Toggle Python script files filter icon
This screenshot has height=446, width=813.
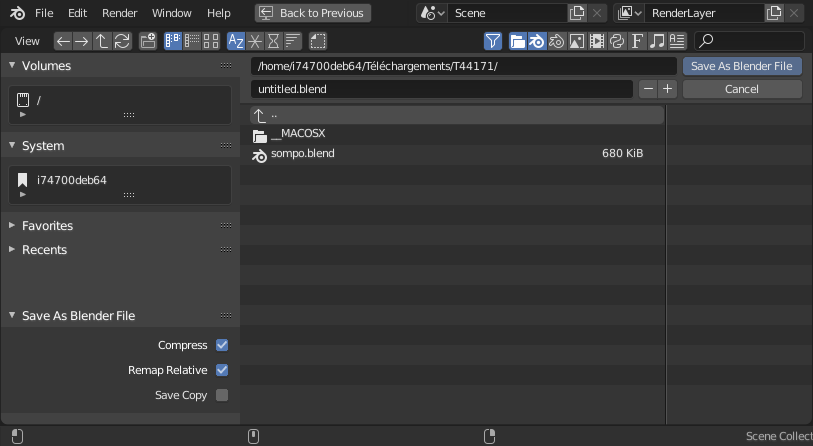(617, 41)
